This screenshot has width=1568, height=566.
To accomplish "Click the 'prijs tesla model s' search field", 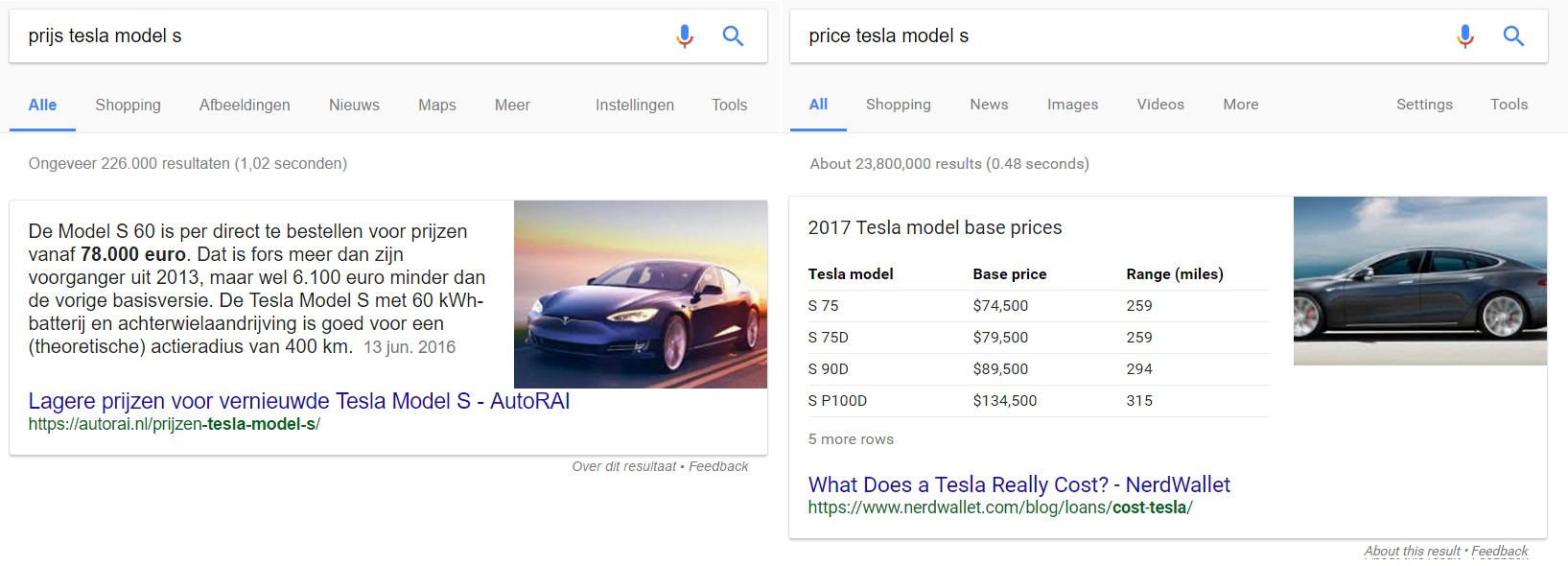I will (x=336, y=36).
